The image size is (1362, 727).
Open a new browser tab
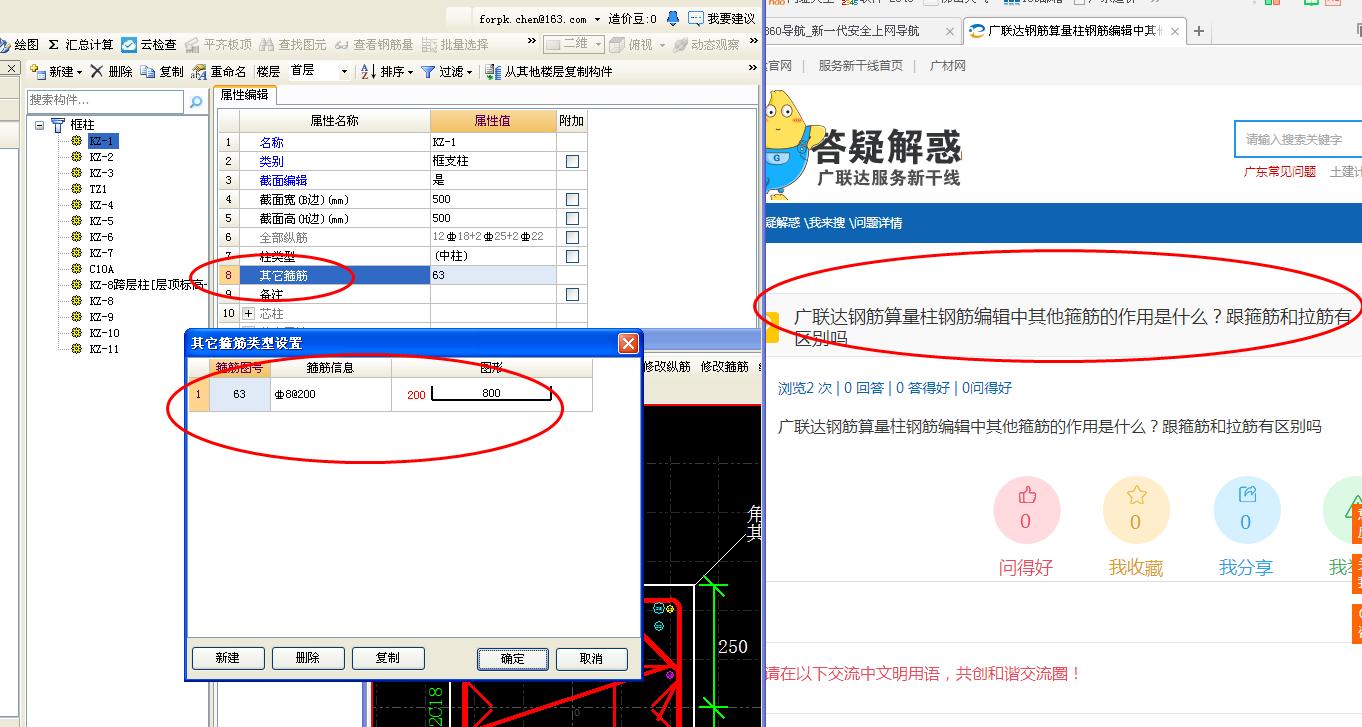[x=1199, y=31]
